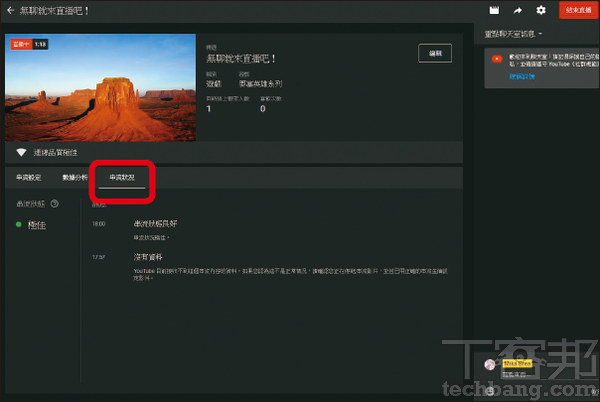
Task: Click the share arrow icon
Action: point(517,10)
